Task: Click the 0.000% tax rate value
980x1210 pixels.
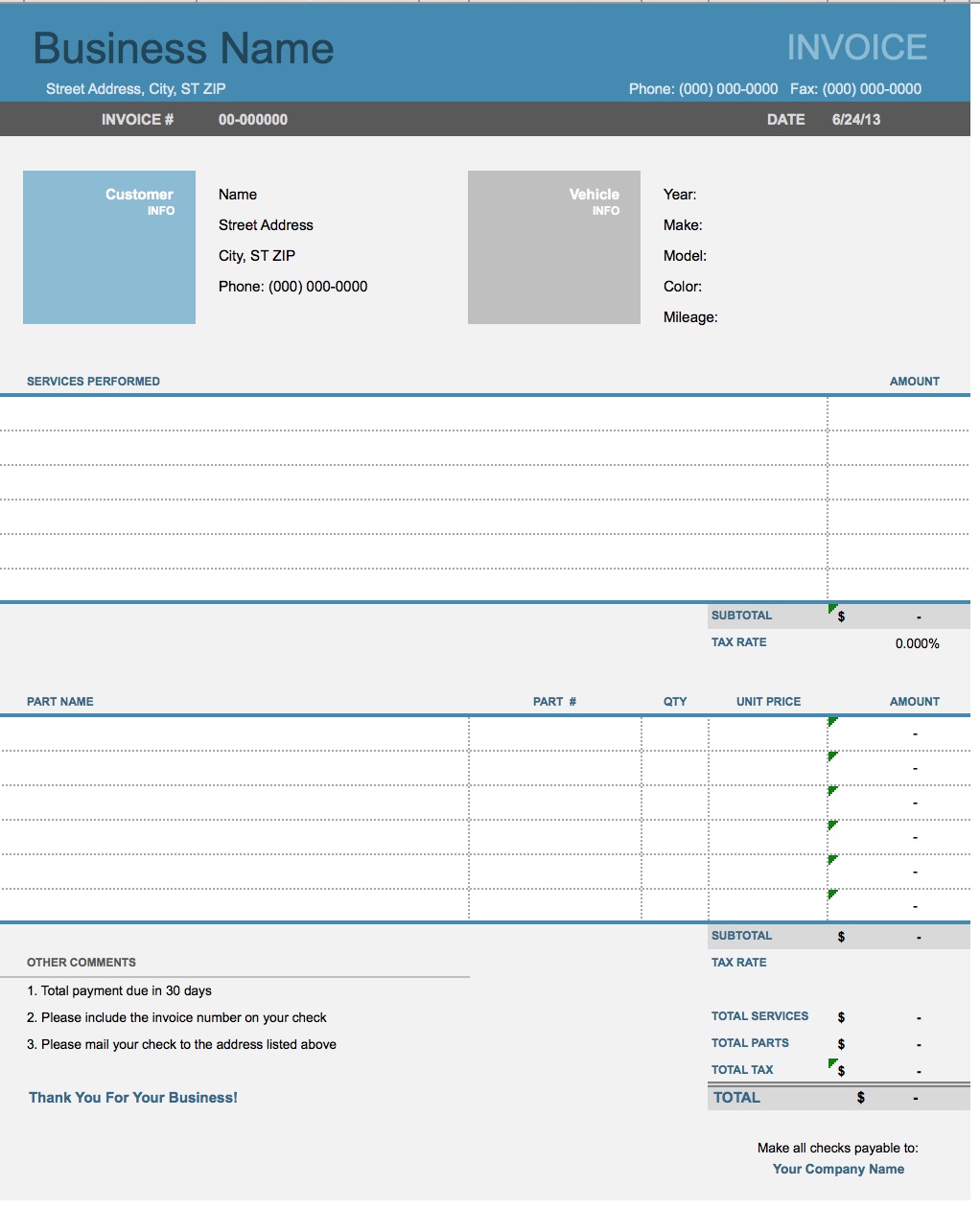Action: [x=918, y=643]
